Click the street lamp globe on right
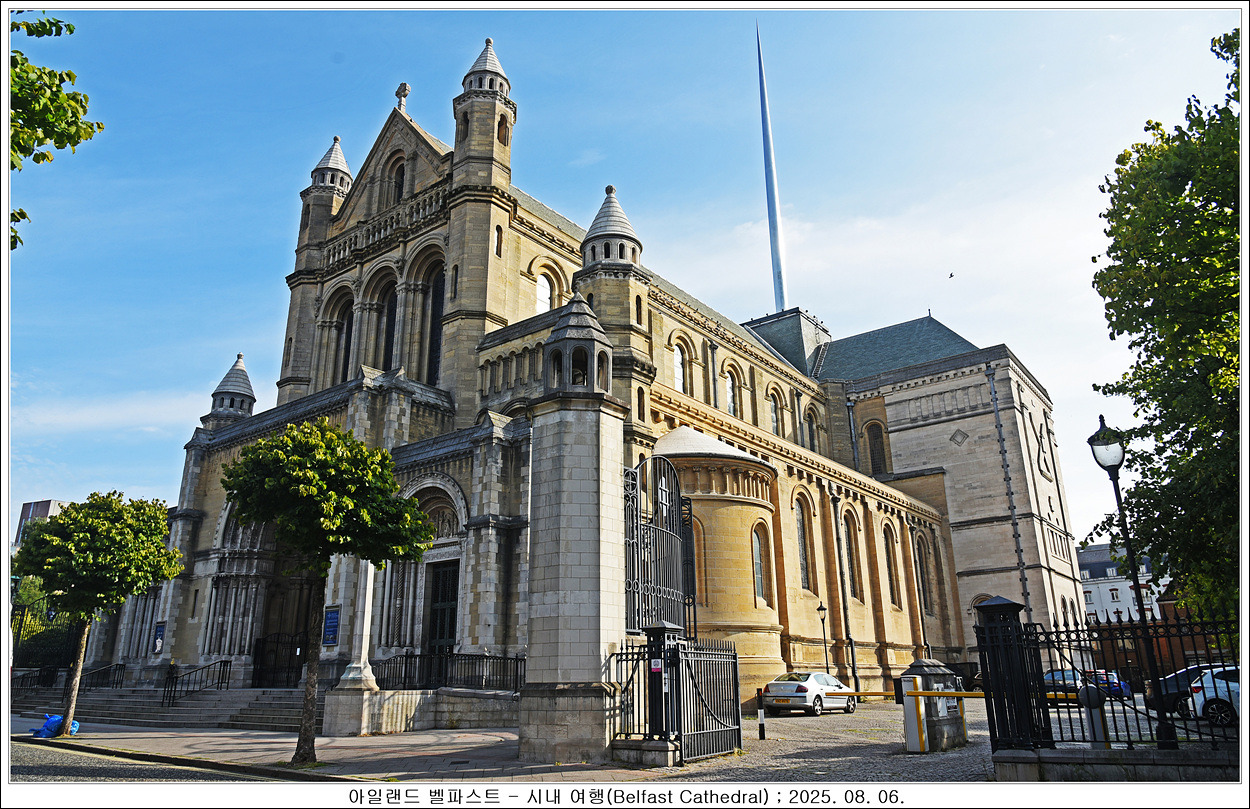 coord(1107,447)
